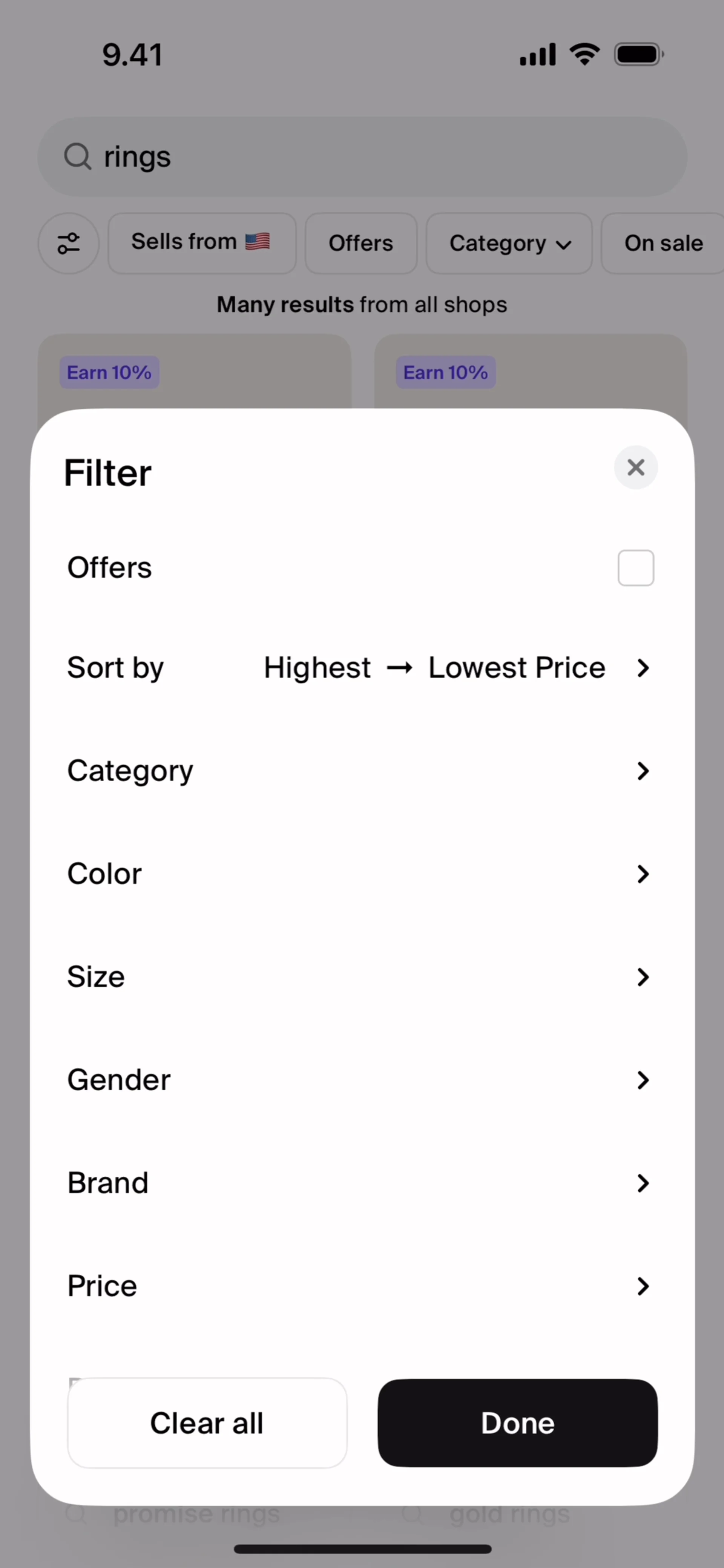Open the Category dropdown chip

[x=509, y=243]
